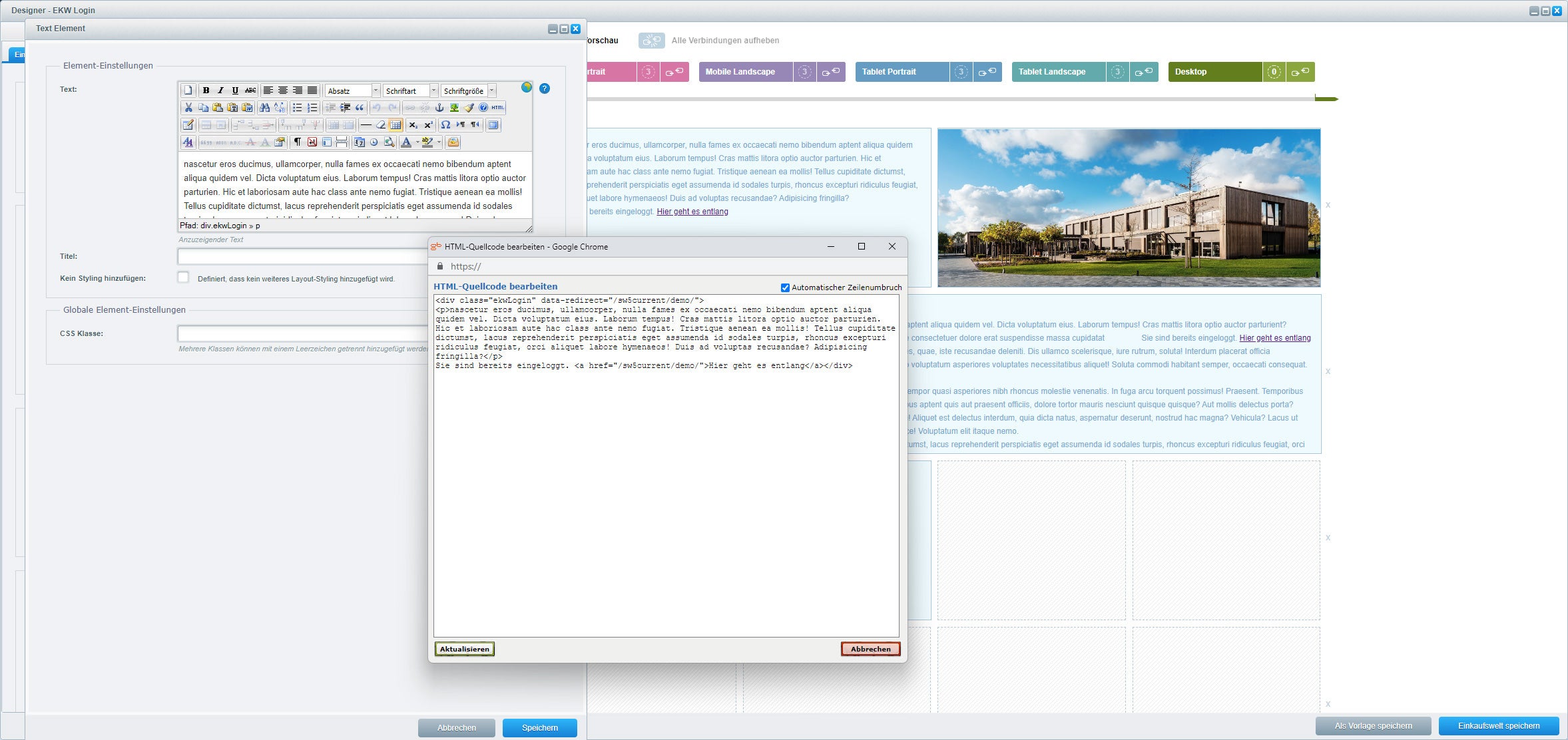Screen dimensions: 1568x740
Task: Select the Desktop viewport tab
Action: tap(1215, 72)
